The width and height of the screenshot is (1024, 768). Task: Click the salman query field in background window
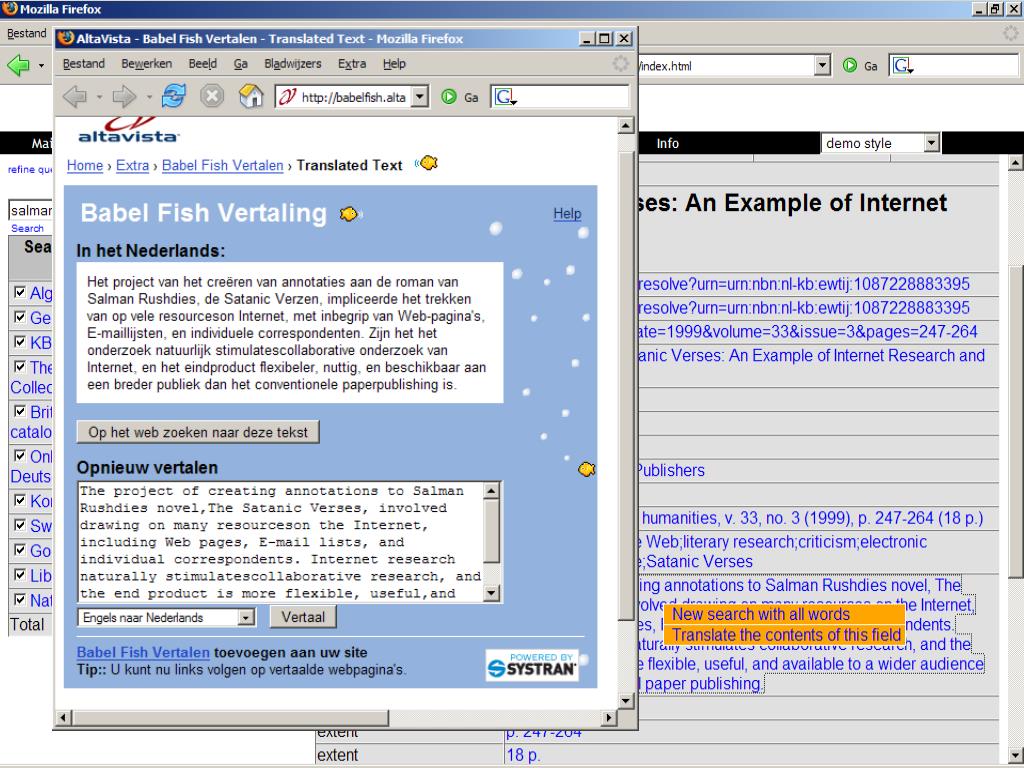point(31,210)
